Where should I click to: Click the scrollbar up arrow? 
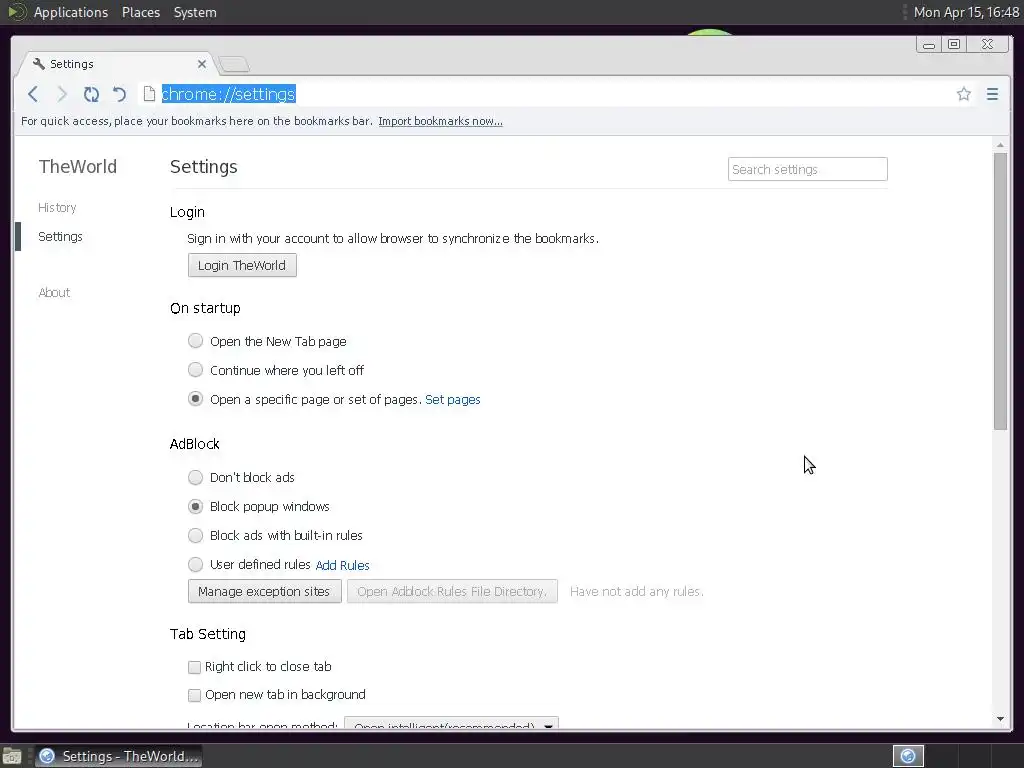pos(1000,144)
